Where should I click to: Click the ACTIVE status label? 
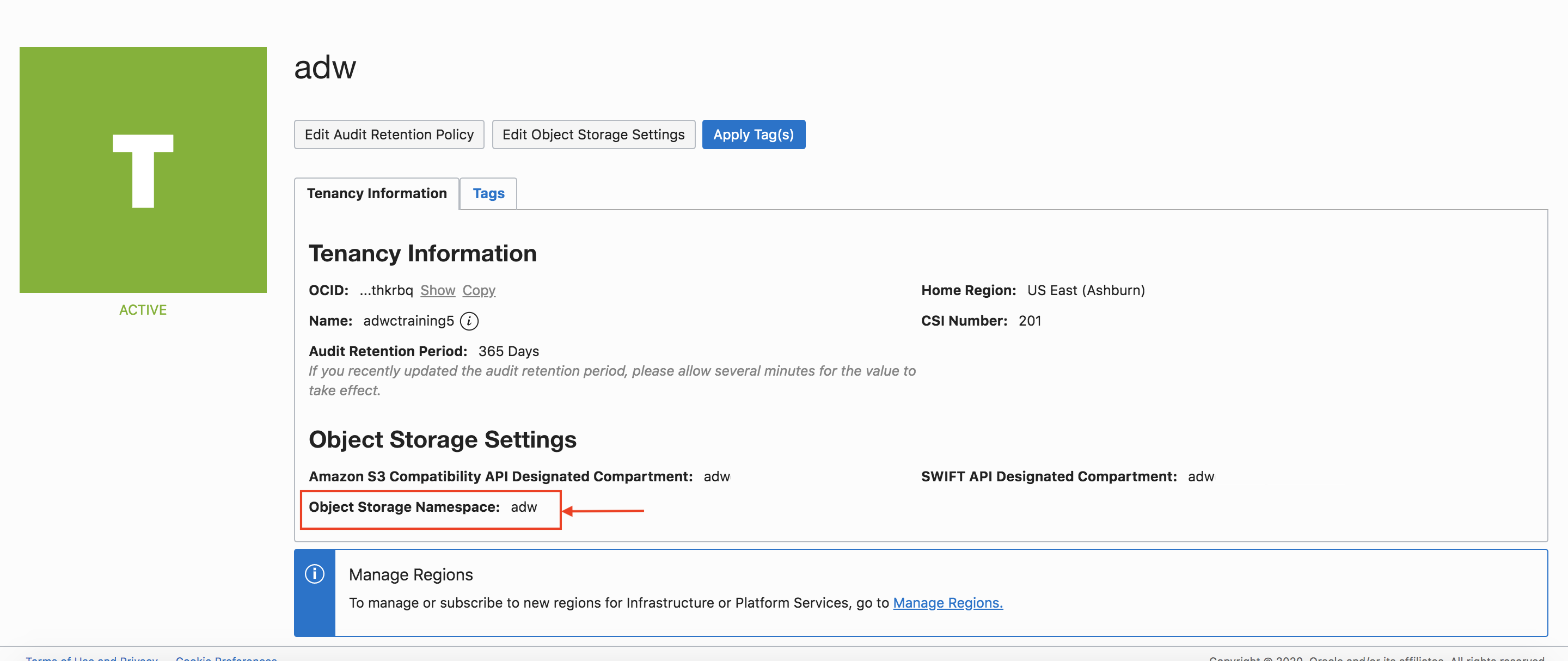[143, 310]
